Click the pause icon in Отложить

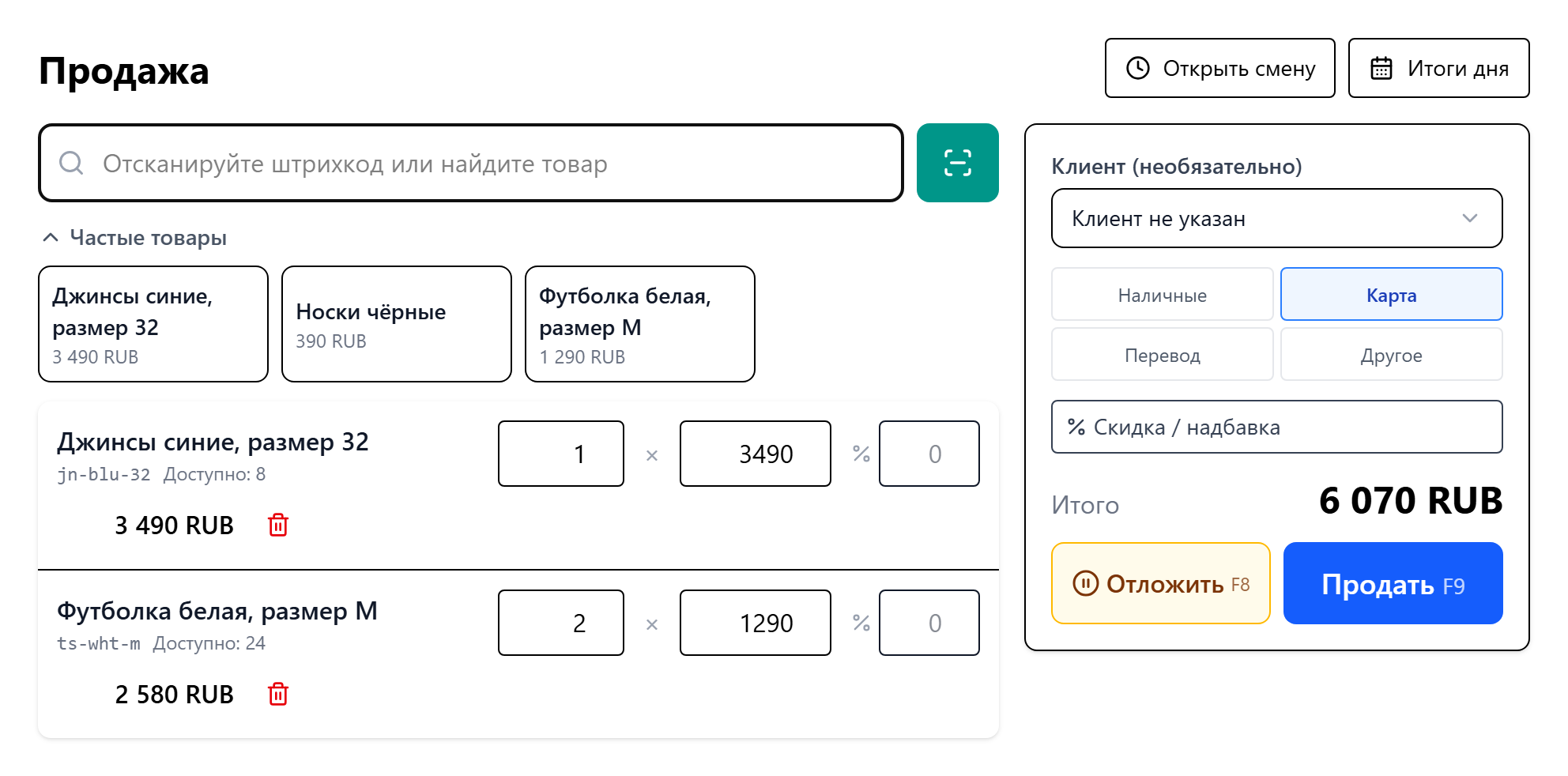click(x=1085, y=584)
